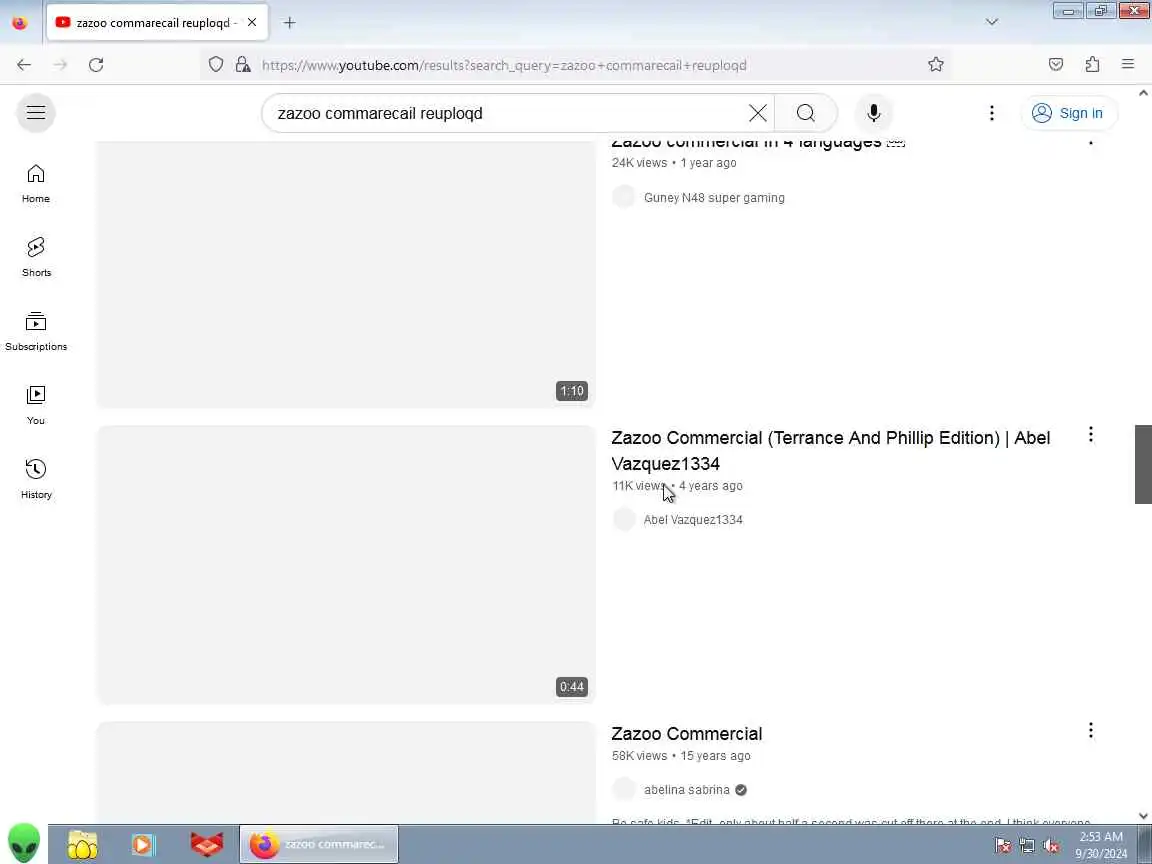This screenshot has height=864, width=1152.
Task: Open the YouTube guide hamburger menu
Action: click(36, 113)
